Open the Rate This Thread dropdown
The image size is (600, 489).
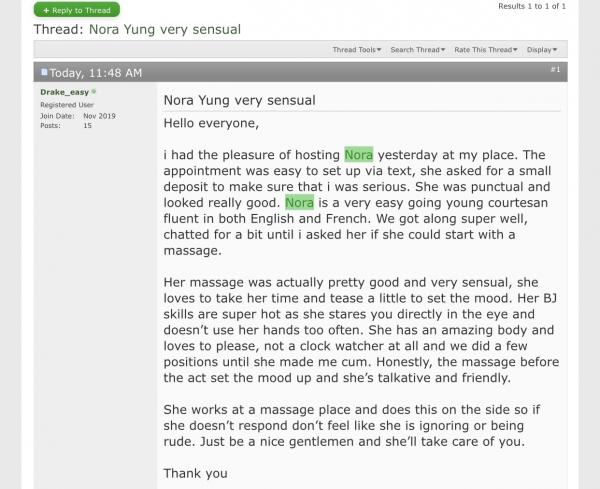click(486, 50)
